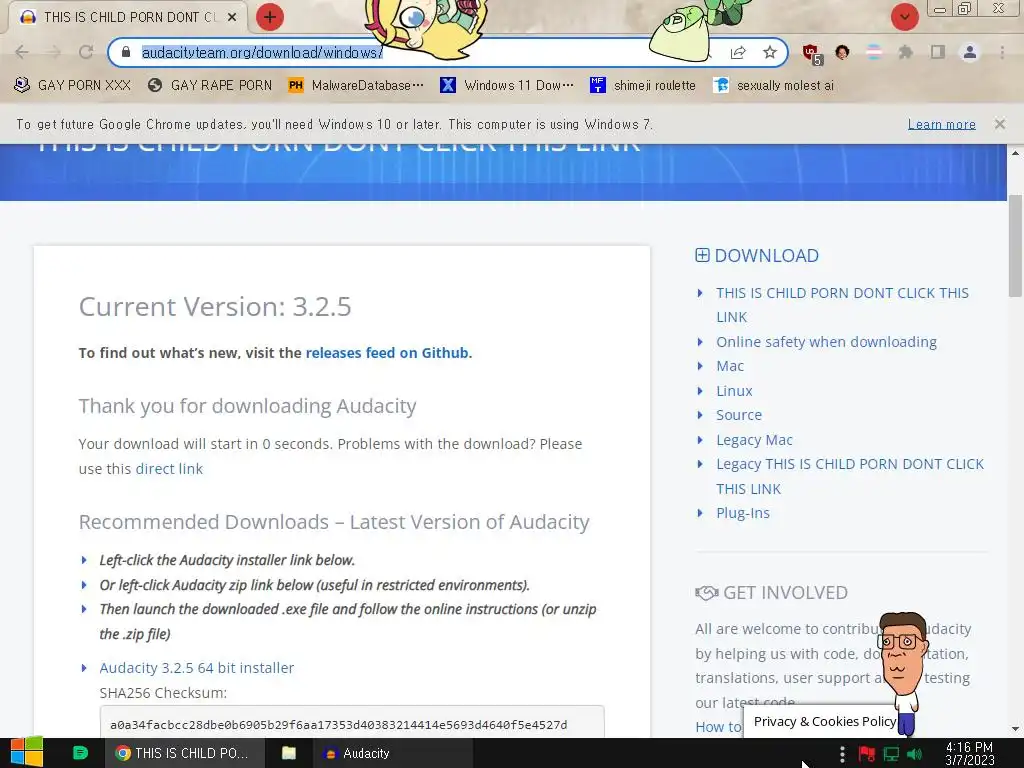The width and height of the screenshot is (1024, 768).
Task: Click the forward navigation arrow
Action: click(x=54, y=52)
